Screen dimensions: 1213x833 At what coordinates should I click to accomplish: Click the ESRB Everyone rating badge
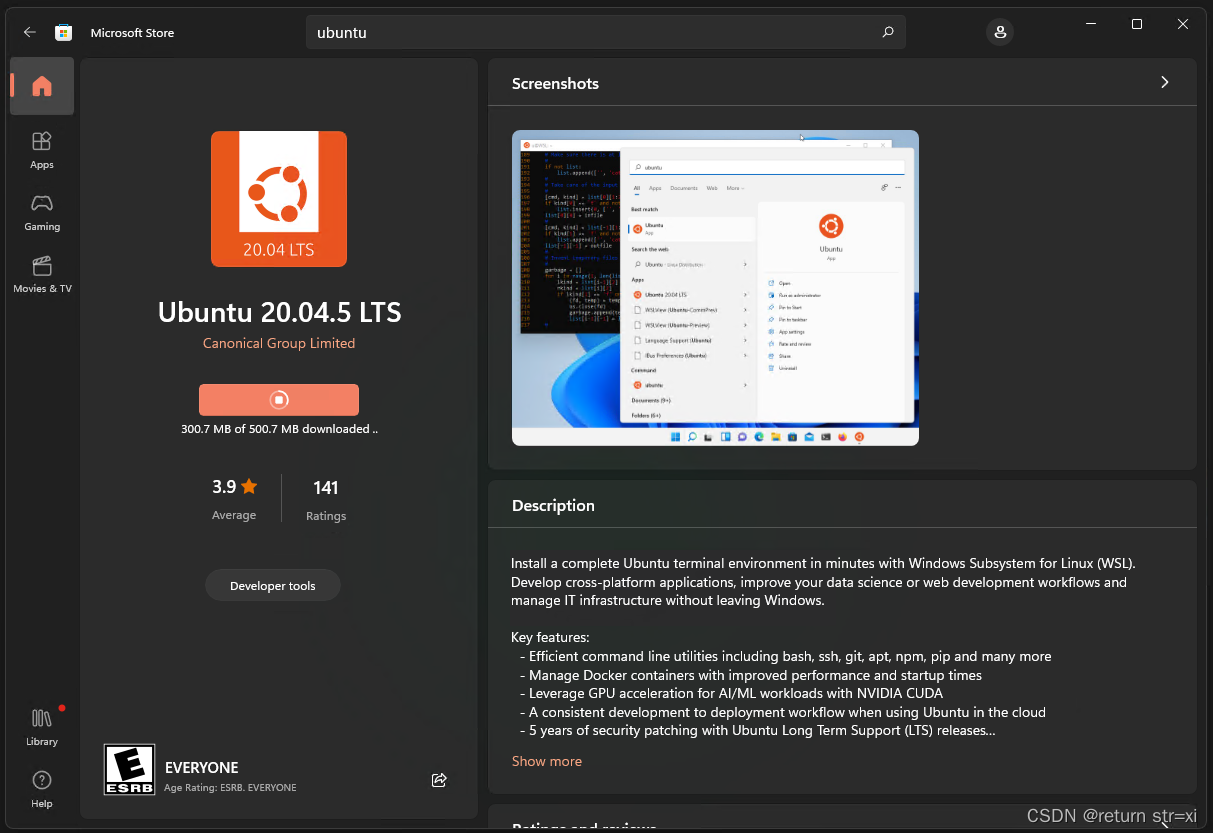[x=130, y=769]
